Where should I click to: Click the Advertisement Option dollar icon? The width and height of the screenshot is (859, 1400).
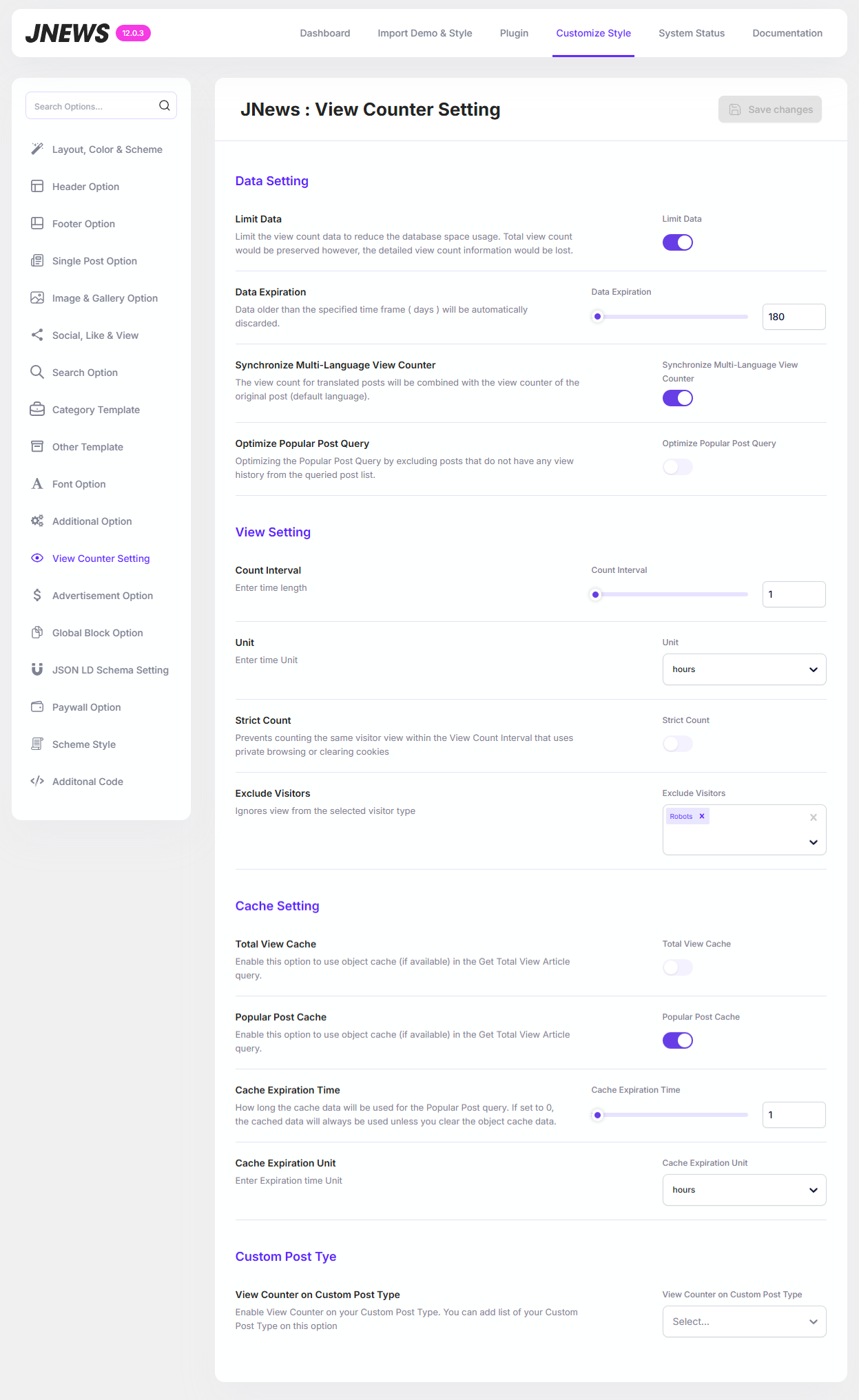tap(37, 595)
